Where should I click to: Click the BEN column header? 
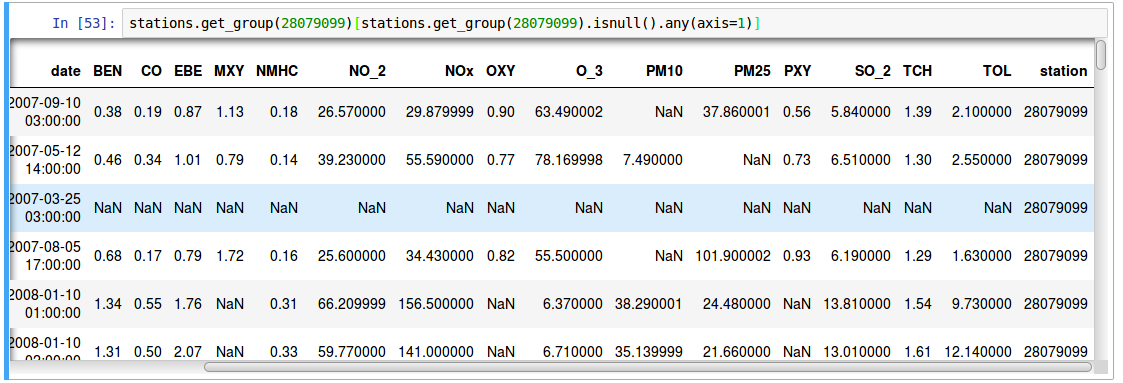[x=107, y=71]
